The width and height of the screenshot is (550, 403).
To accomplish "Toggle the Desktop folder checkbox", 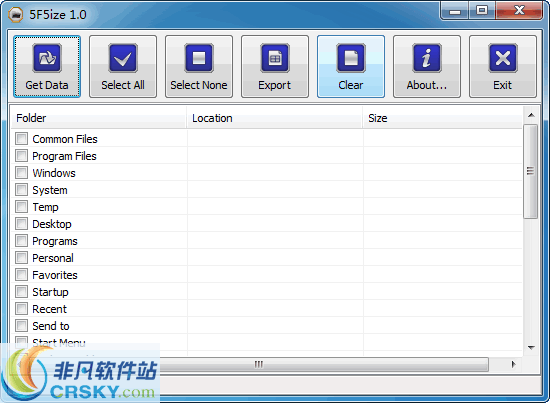I will click(x=21, y=223).
